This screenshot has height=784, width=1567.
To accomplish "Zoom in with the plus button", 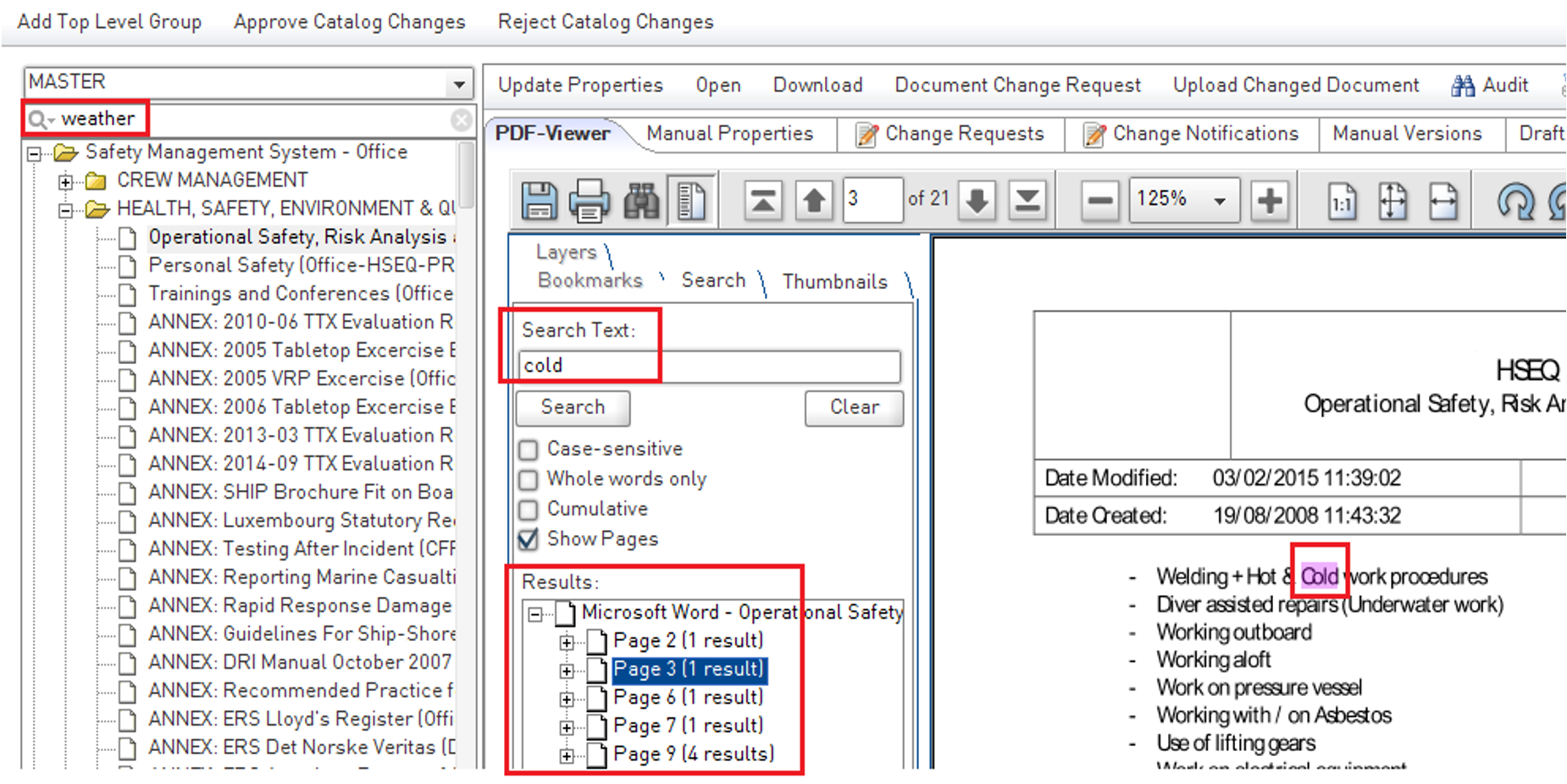I will pyautogui.click(x=1269, y=201).
